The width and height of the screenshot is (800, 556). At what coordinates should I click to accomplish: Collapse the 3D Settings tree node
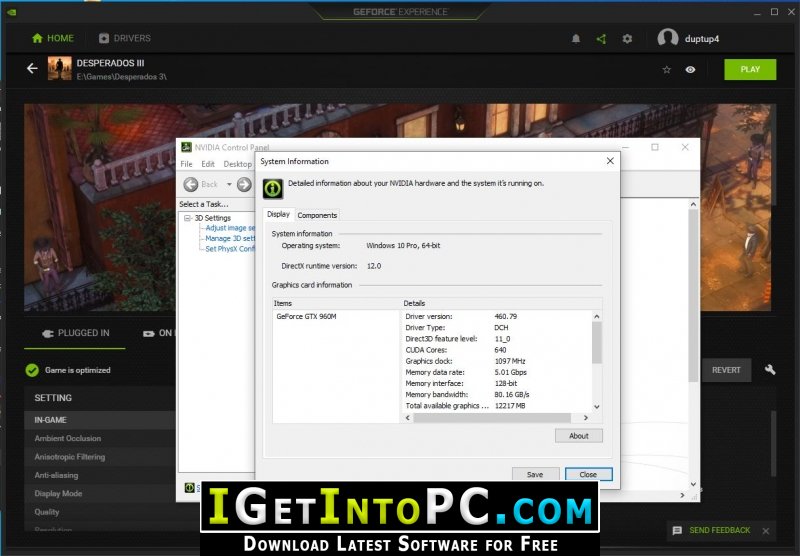pos(187,218)
